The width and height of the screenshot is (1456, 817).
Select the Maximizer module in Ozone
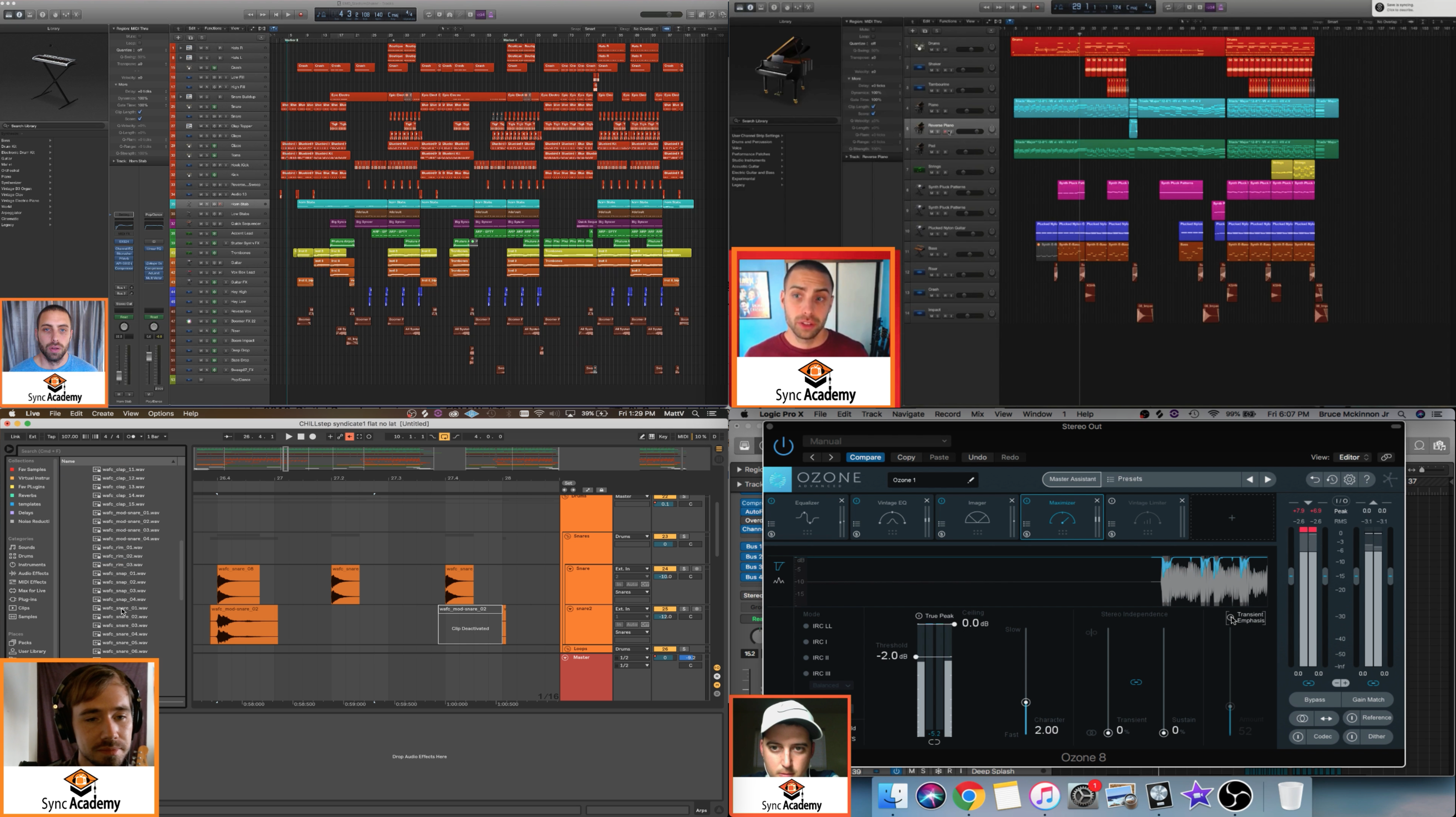(x=1061, y=517)
